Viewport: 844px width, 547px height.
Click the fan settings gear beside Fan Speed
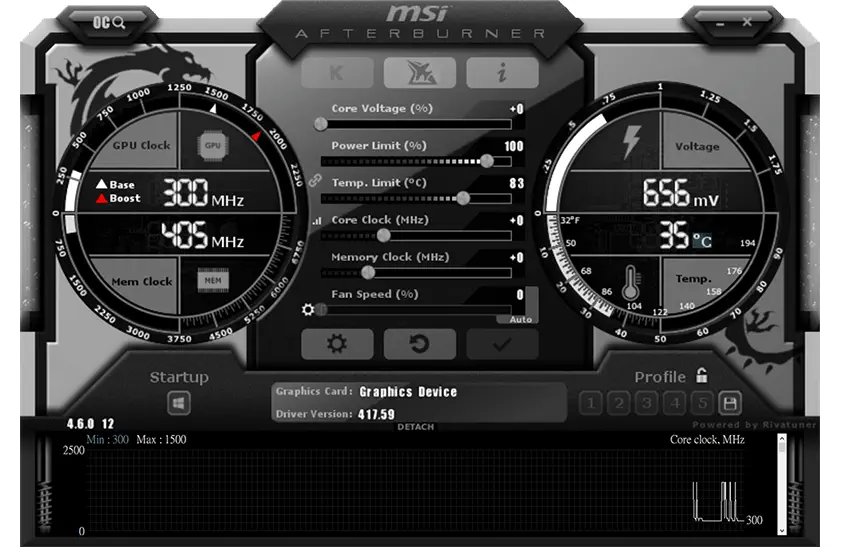click(308, 310)
